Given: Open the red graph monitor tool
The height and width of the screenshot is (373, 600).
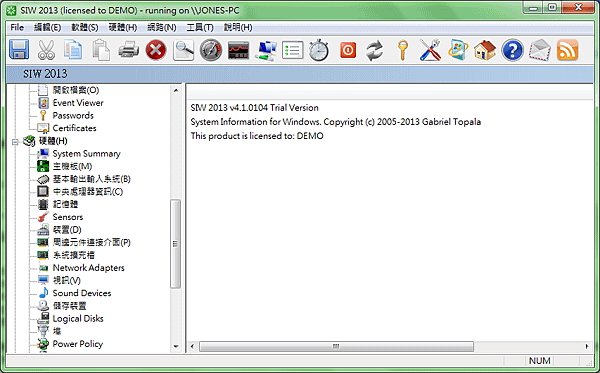Looking at the screenshot, I should click(238, 50).
